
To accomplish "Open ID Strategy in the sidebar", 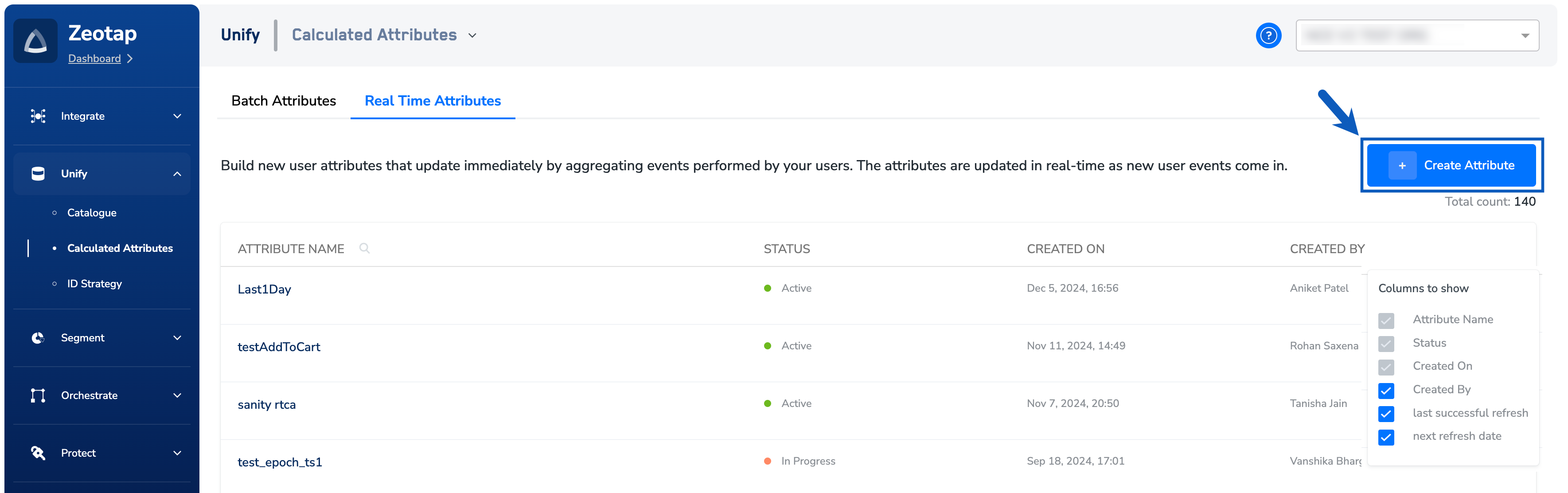I will click(94, 284).
